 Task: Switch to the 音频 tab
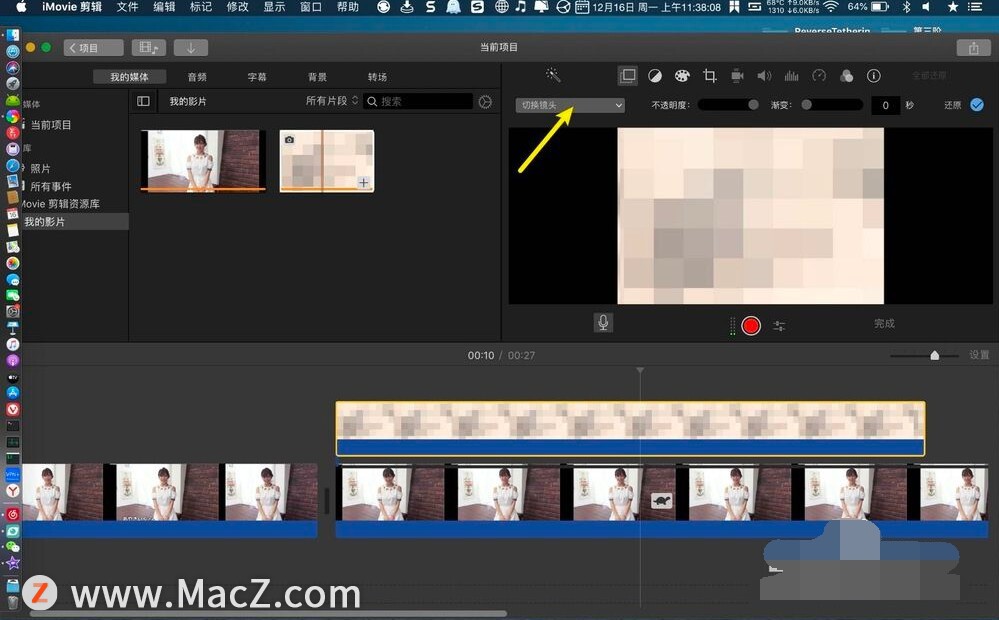(x=197, y=76)
